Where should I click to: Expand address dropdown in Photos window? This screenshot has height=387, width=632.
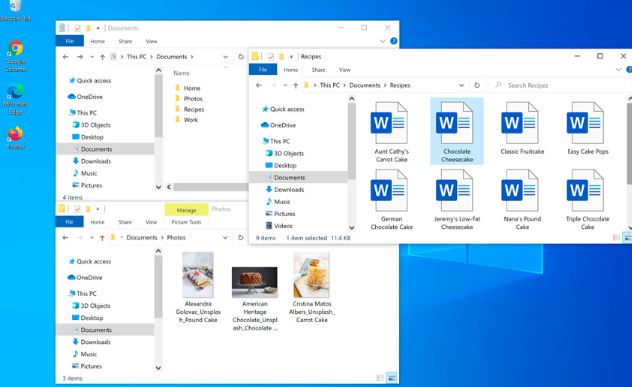pyautogui.click(x=225, y=238)
